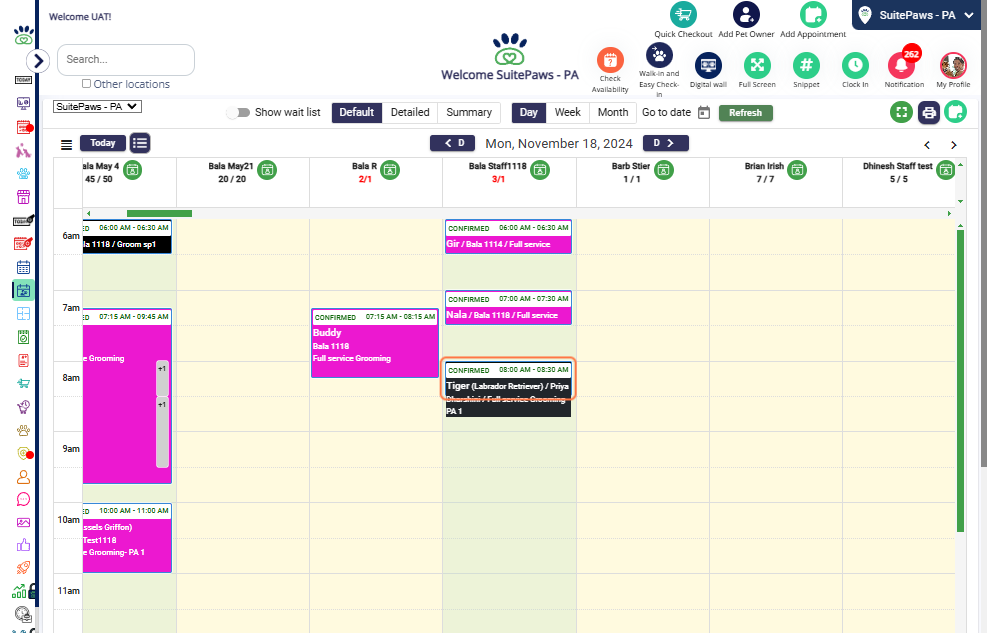
Task: Click the green expand icon above calendar
Action: [901, 113]
